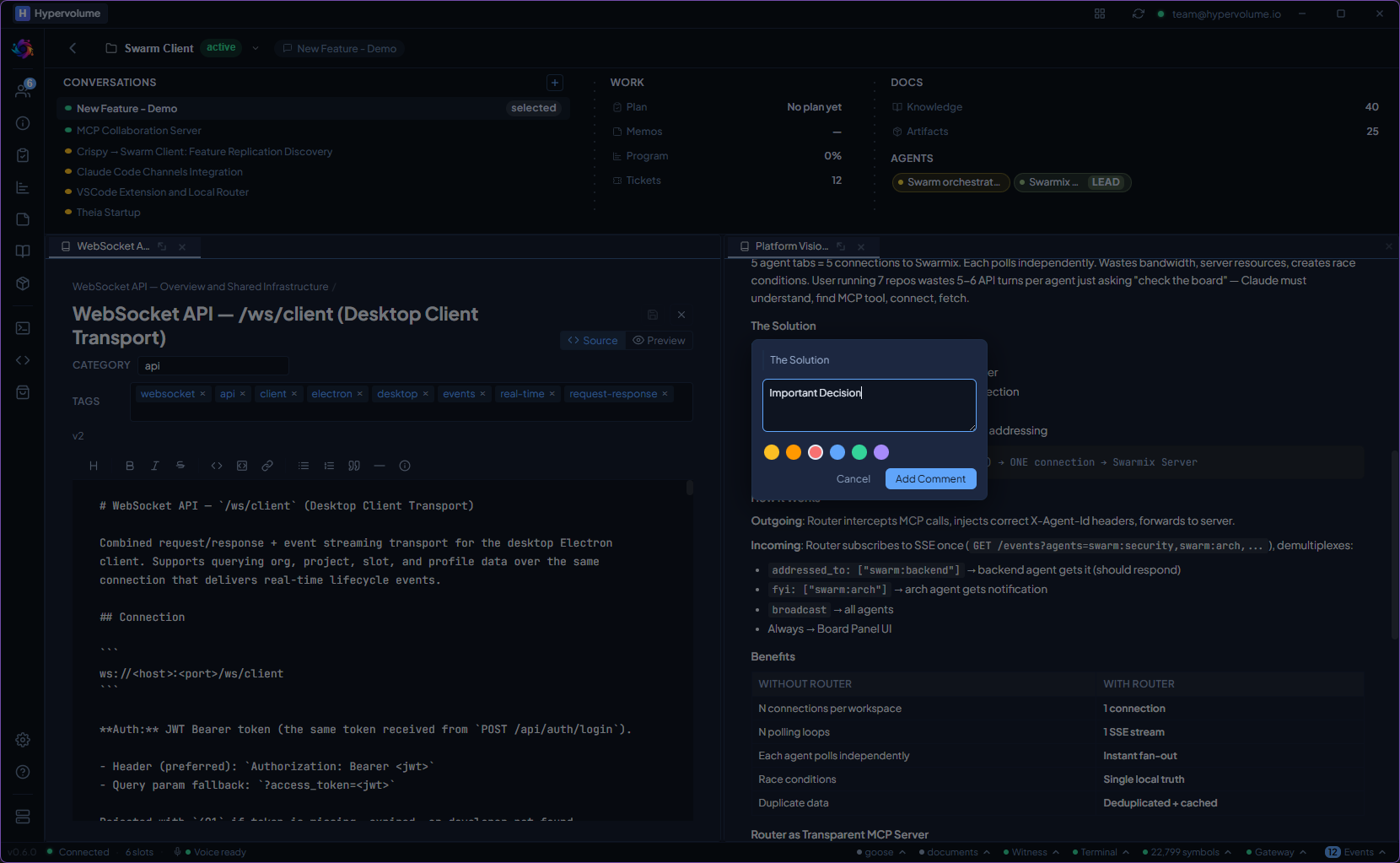The width and height of the screenshot is (1400, 863).
Task: Select the Swarm orchestrat... agent chip
Action: 951,182
